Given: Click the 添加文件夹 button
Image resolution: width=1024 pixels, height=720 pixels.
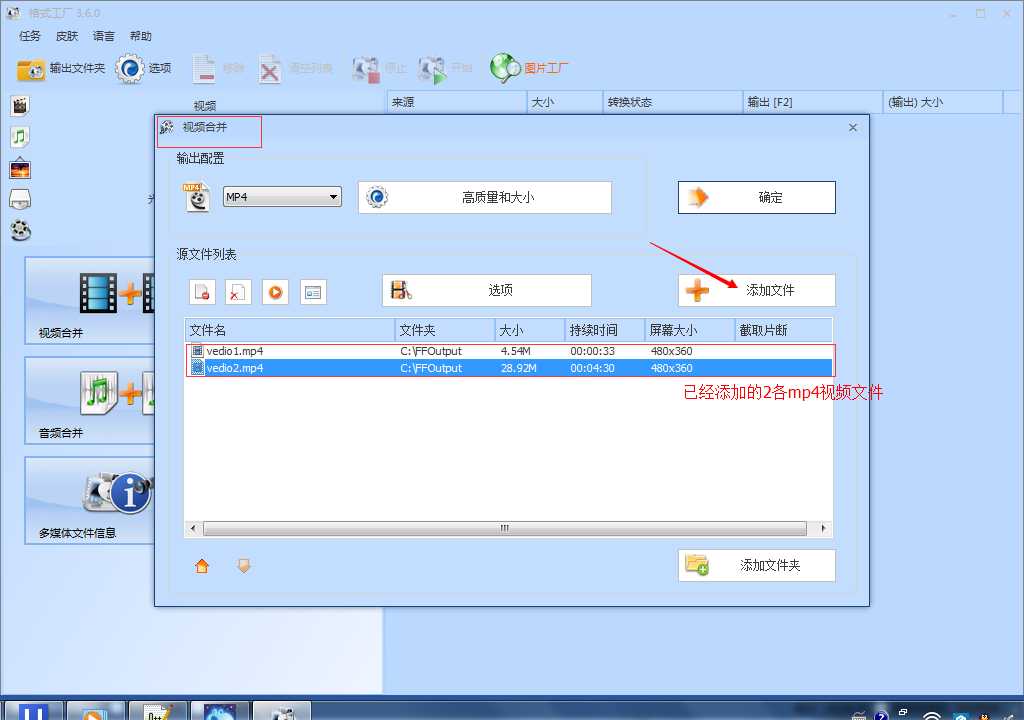Looking at the screenshot, I should click(756, 565).
